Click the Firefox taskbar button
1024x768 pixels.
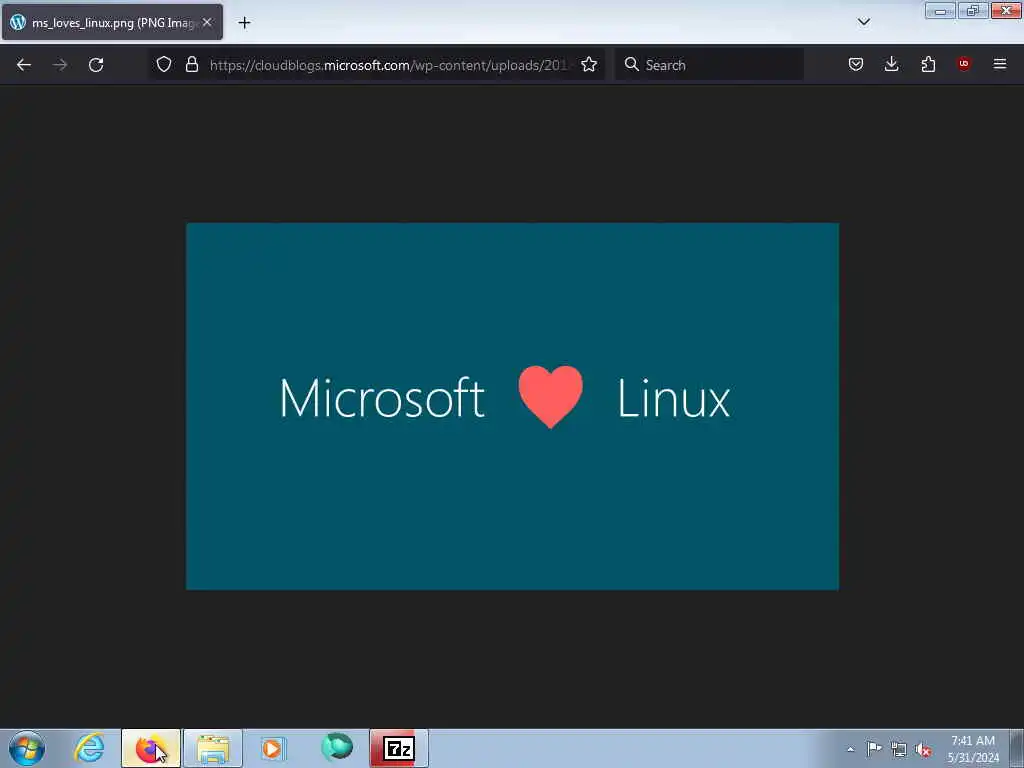(151, 748)
